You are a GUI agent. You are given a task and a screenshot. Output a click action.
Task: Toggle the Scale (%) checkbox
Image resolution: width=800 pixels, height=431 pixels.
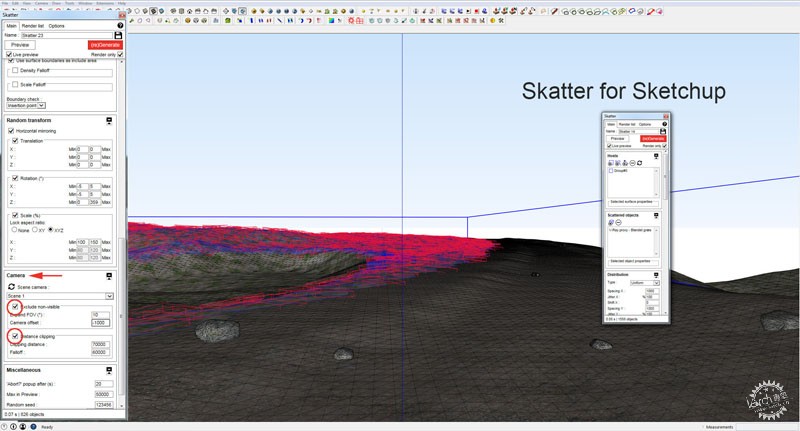(x=15, y=215)
